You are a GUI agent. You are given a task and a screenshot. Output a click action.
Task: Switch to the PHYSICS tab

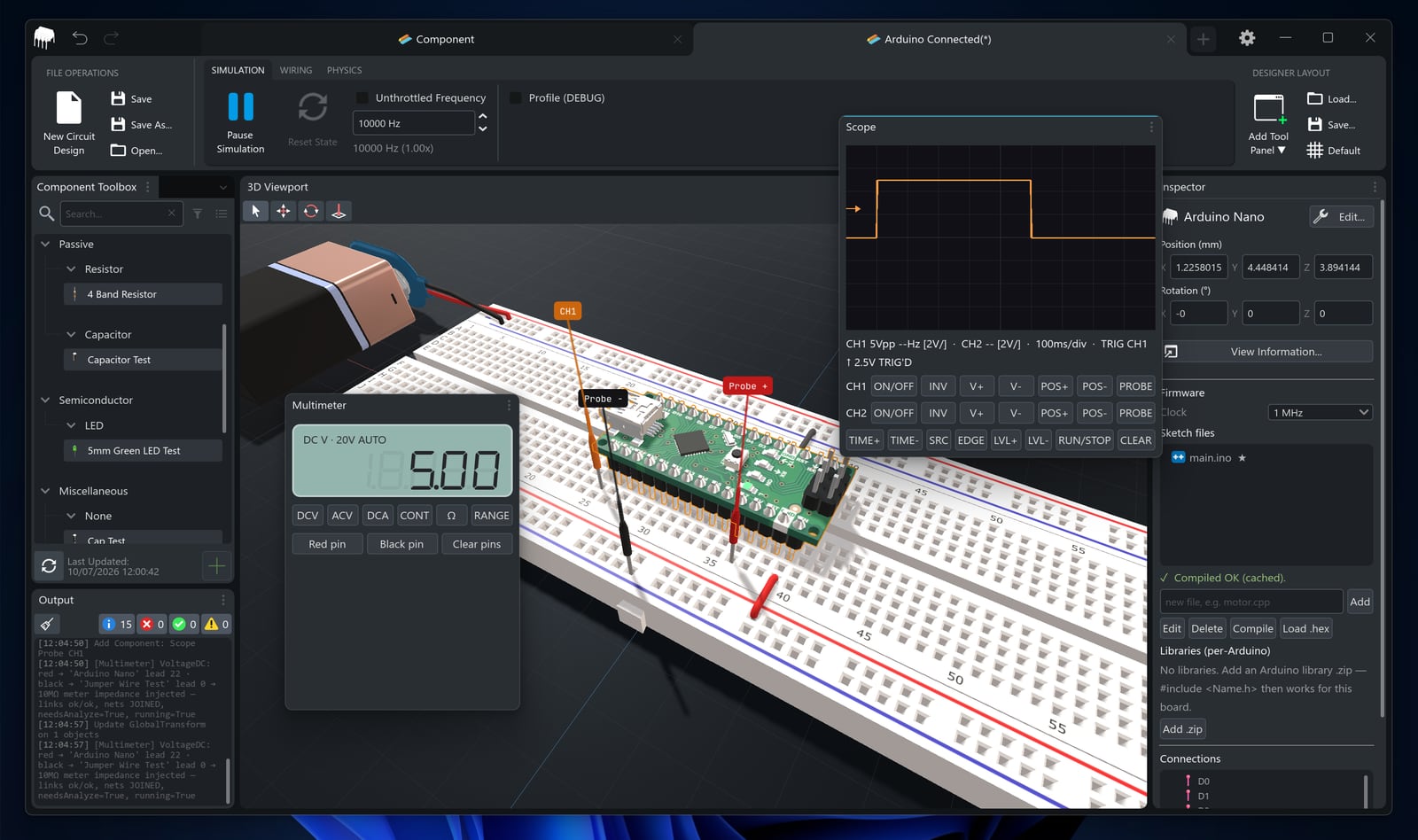click(344, 70)
